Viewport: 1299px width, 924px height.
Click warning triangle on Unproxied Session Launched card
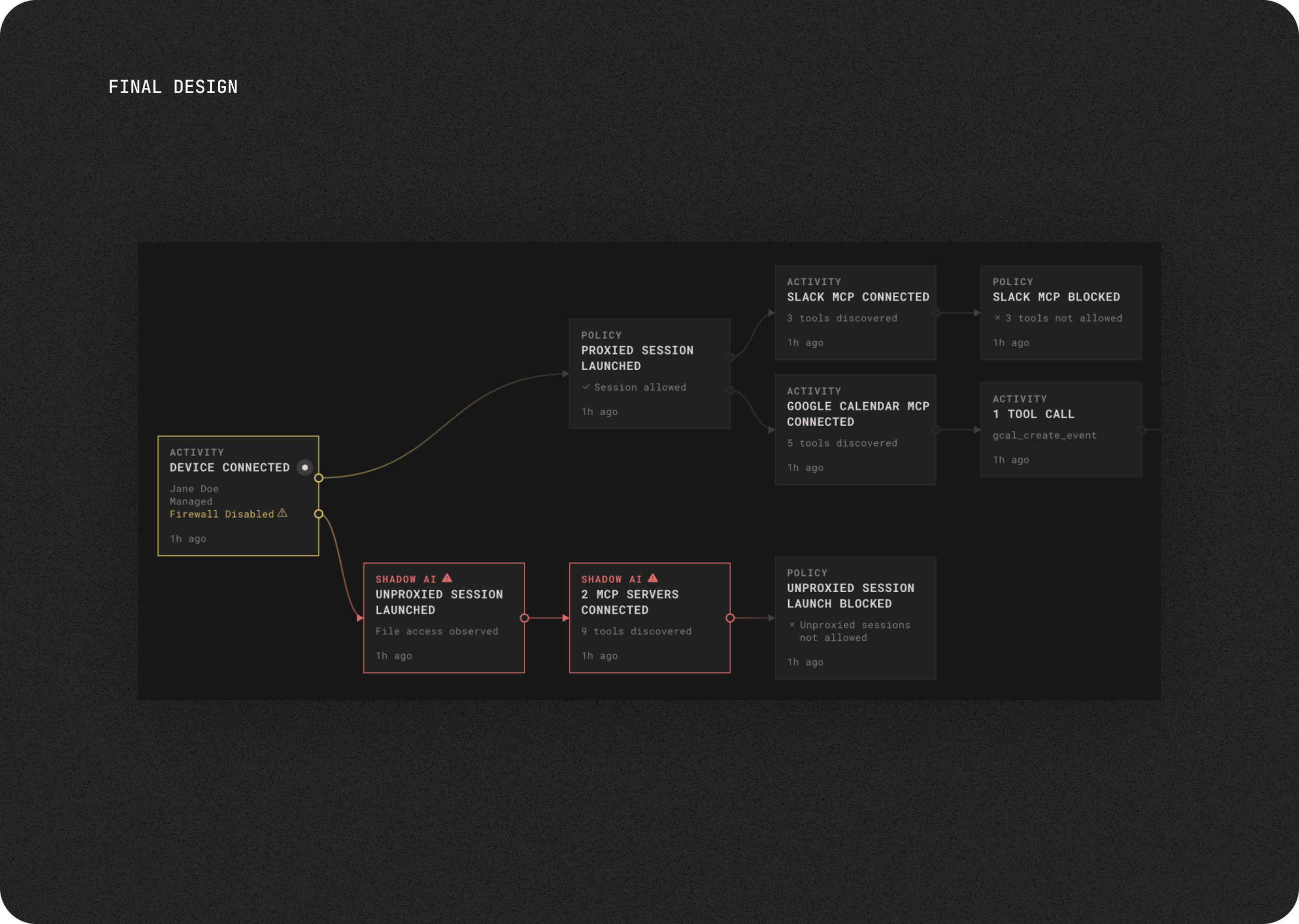point(447,578)
